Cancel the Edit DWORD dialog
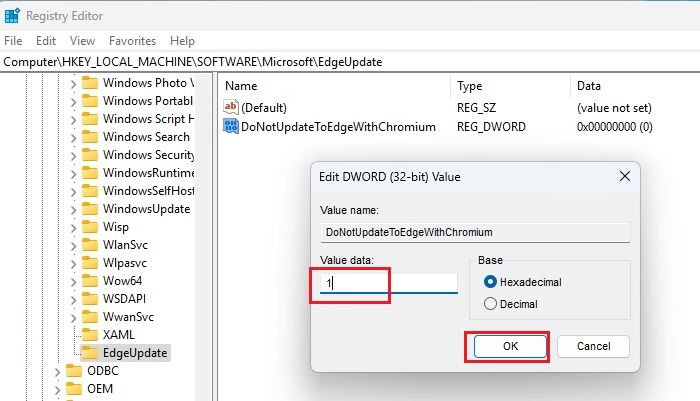This screenshot has width=700, height=401. [593, 347]
